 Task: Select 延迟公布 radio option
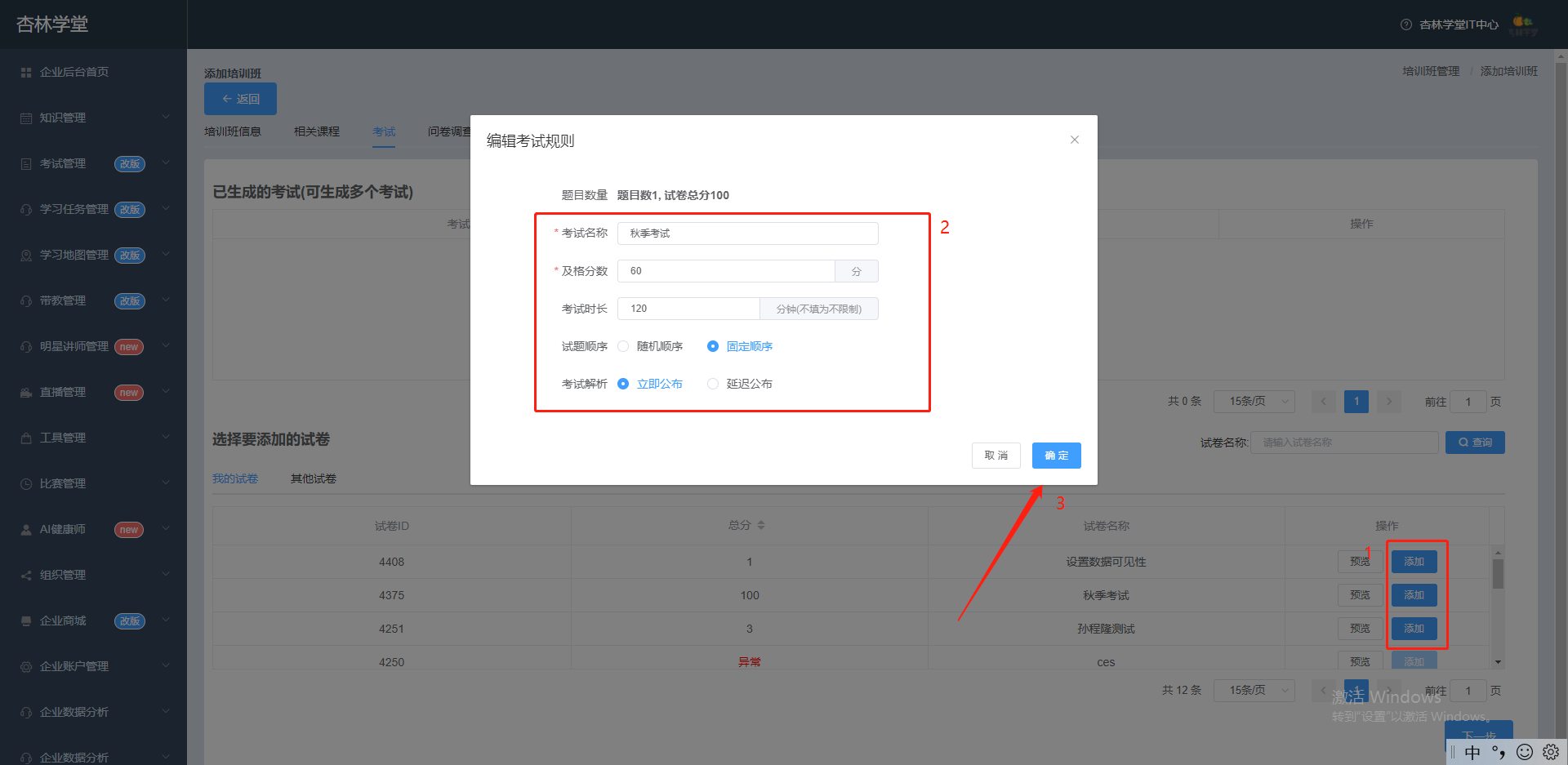pos(713,384)
